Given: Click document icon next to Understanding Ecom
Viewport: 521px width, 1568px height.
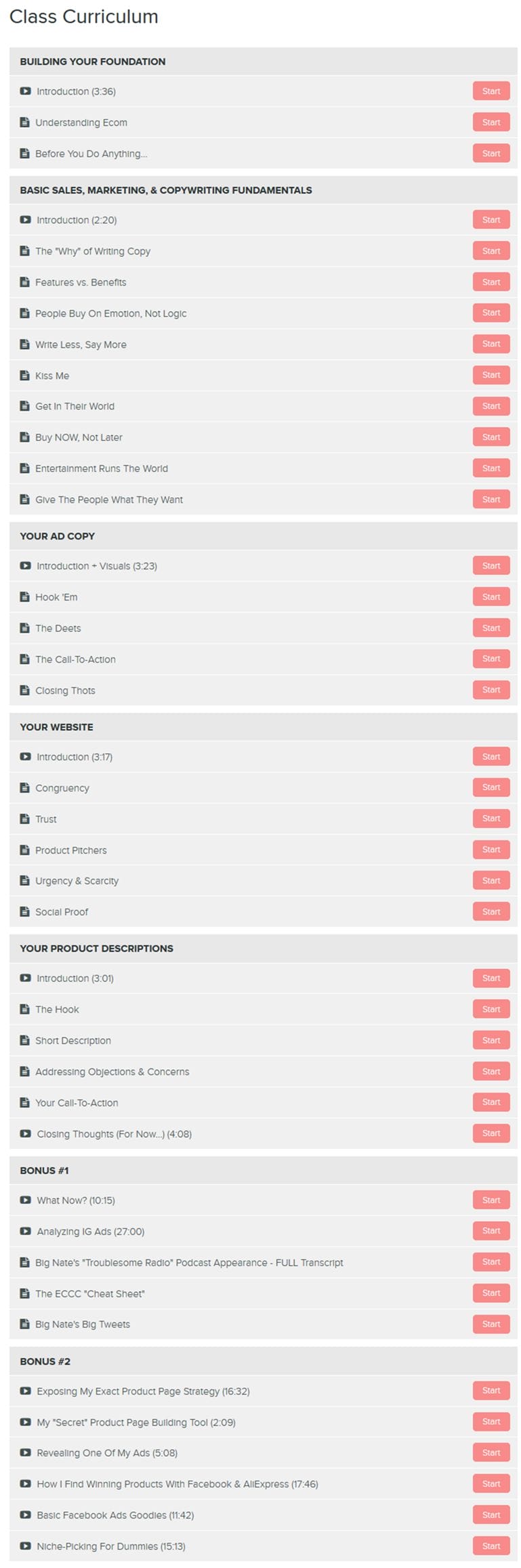Looking at the screenshot, I should pyautogui.click(x=25, y=123).
